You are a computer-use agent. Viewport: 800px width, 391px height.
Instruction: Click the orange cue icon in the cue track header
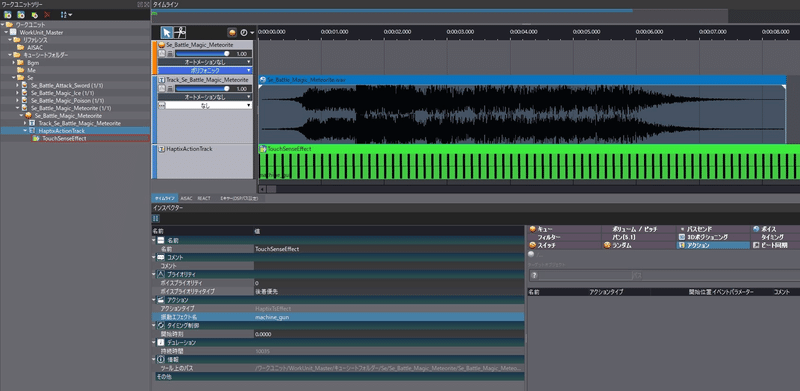(162, 45)
